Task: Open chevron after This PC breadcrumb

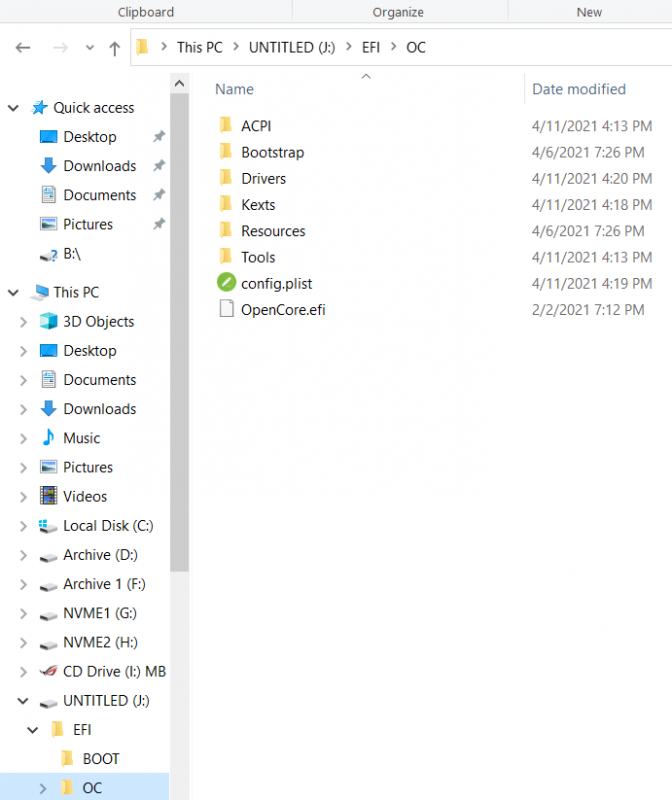Action: pyautogui.click(x=236, y=47)
